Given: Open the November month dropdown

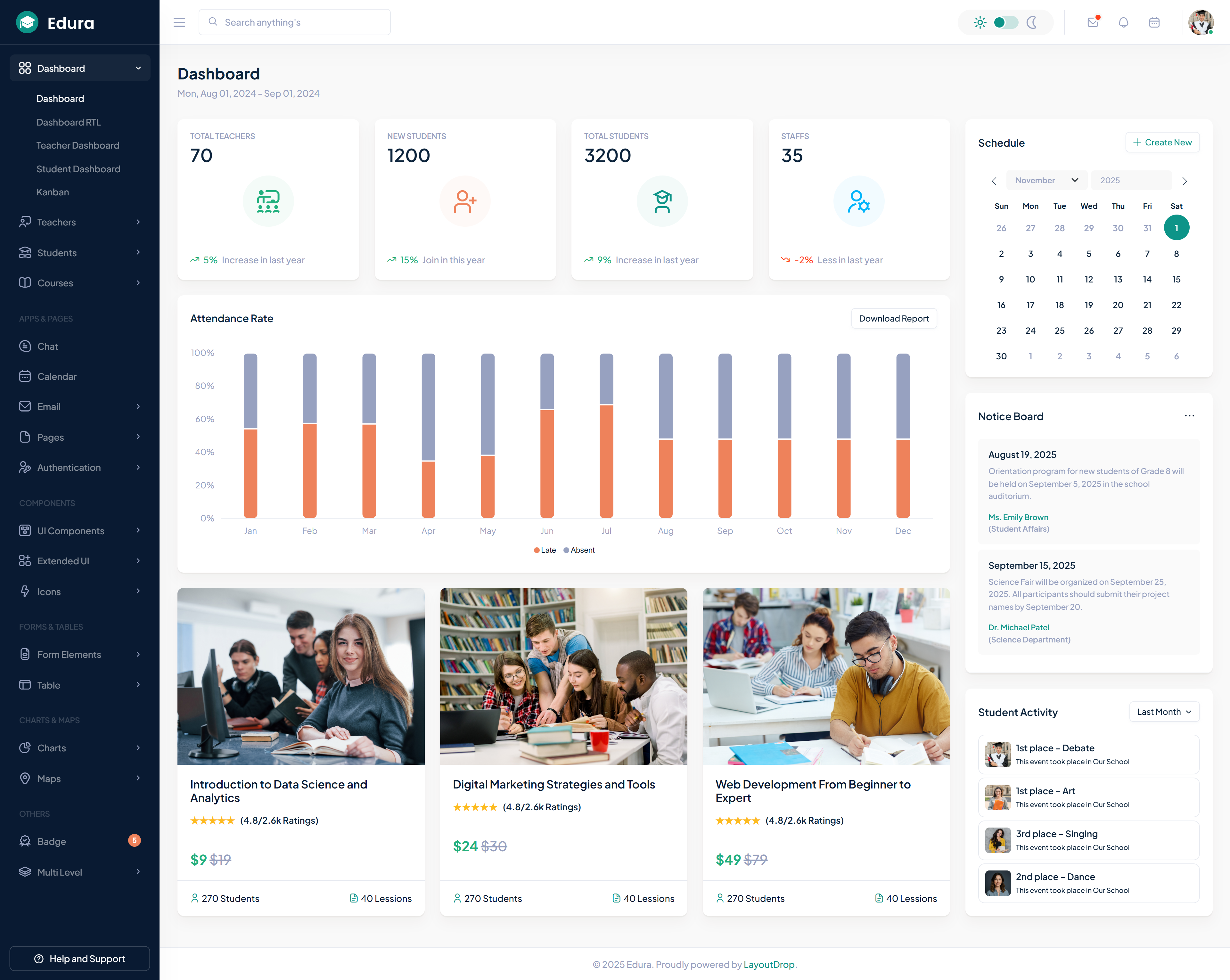Looking at the screenshot, I should (1046, 180).
